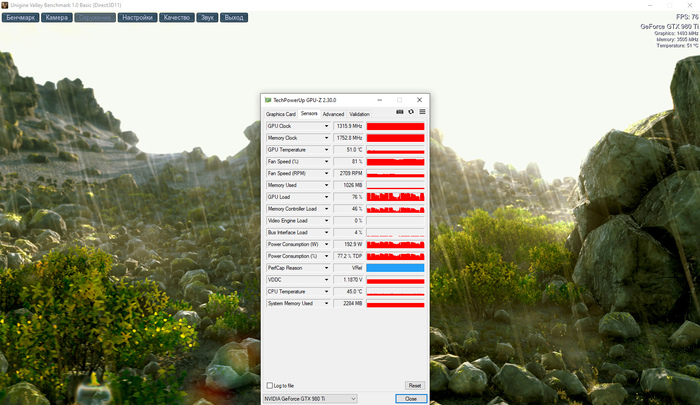Click the GPU-Z title bar app icon
Viewport: 700px width, 405px height.
coord(268,100)
